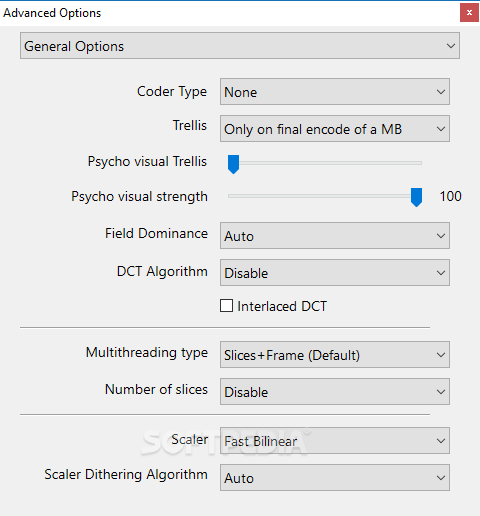The width and height of the screenshot is (480, 516).
Task: Expand the Number of slices dropdown
Action: pos(335,392)
